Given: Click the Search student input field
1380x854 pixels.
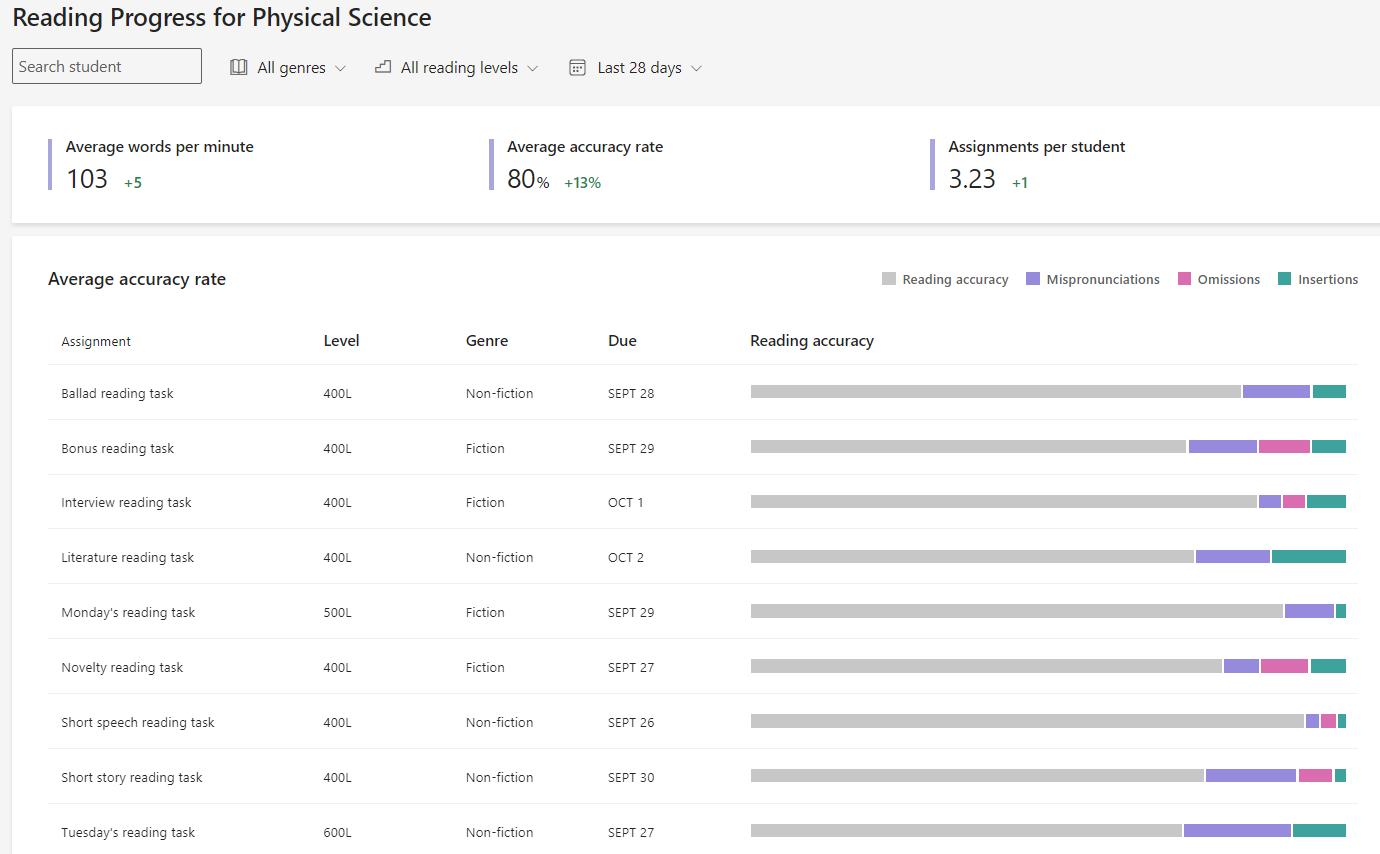Looking at the screenshot, I should point(107,66).
